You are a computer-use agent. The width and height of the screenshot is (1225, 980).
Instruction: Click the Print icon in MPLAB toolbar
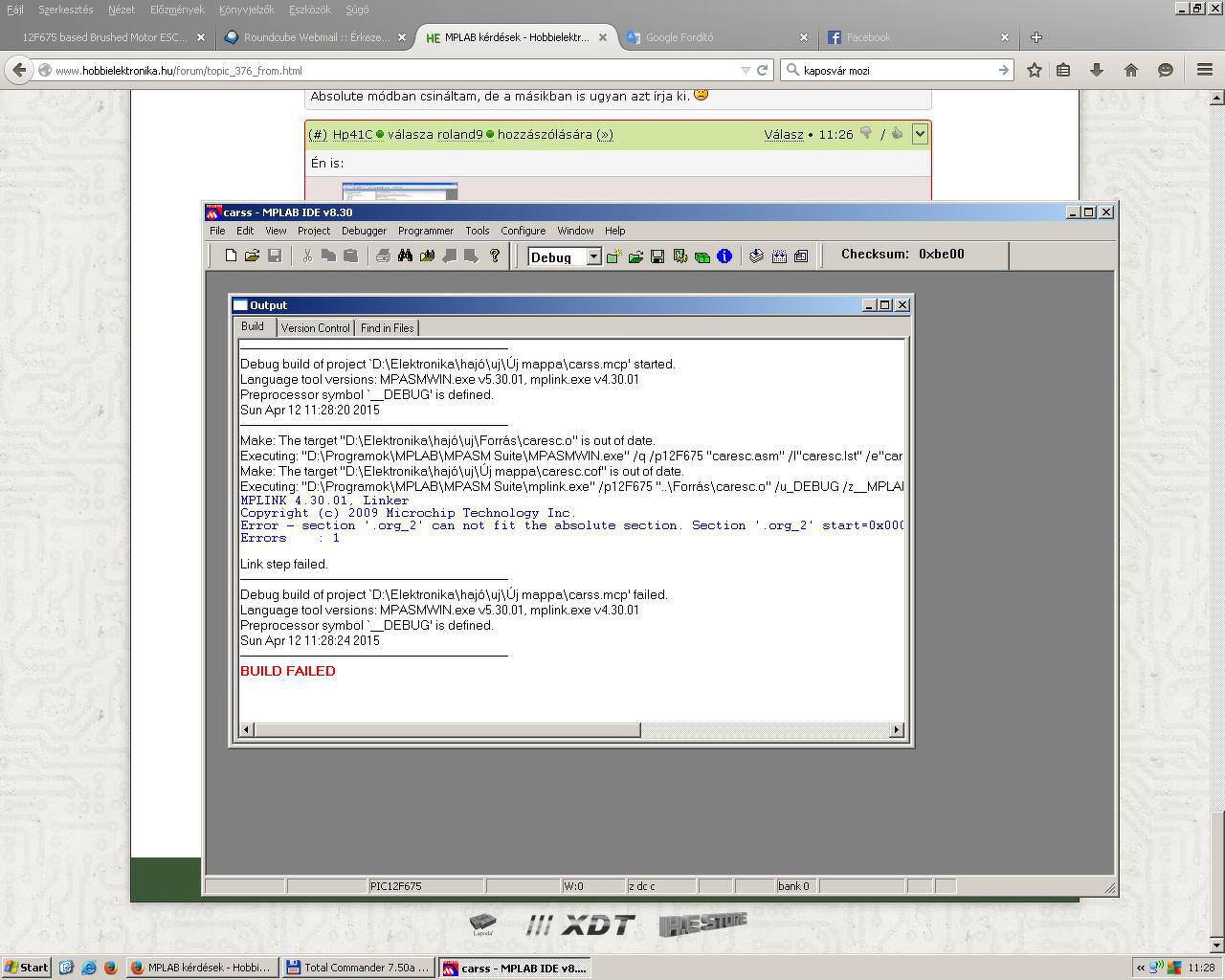[383, 256]
